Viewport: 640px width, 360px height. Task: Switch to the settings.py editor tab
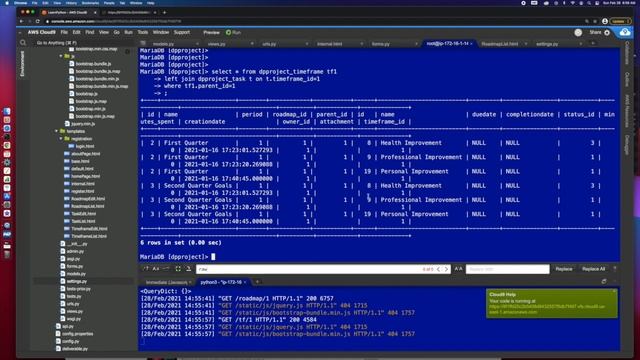point(547,44)
